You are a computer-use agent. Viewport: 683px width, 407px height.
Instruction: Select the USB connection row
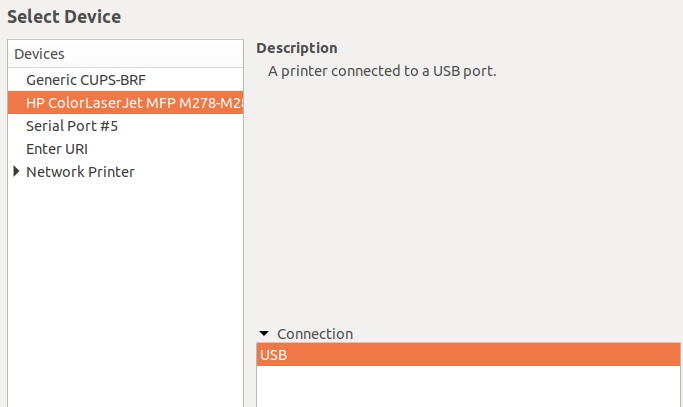[x=468, y=355]
